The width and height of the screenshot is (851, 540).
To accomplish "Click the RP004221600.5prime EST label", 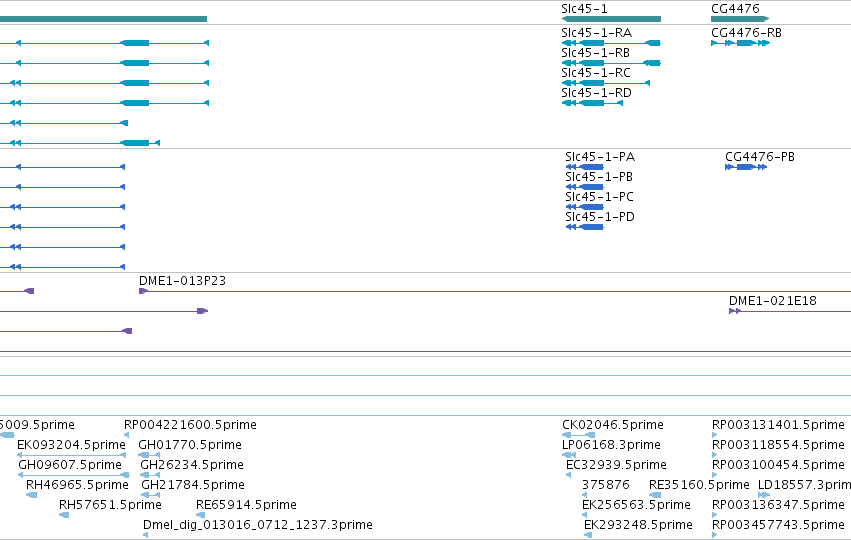I will [190, 425].
